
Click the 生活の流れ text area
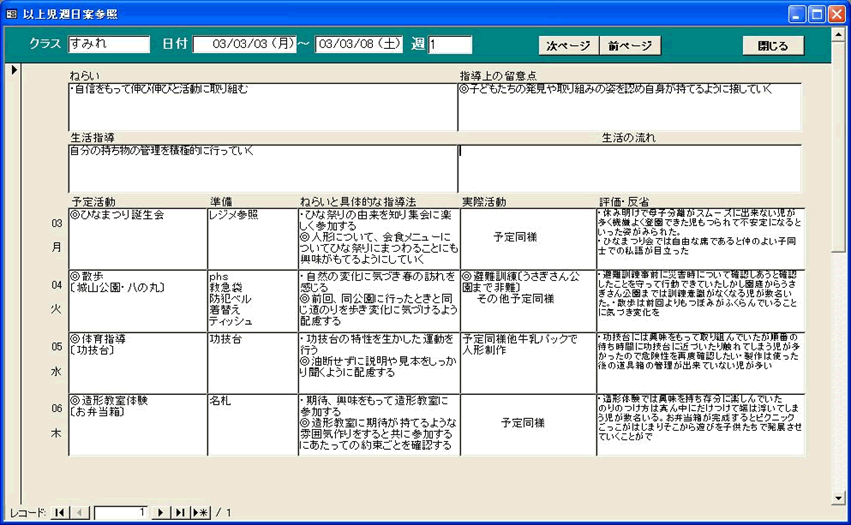tap(630, 167)
